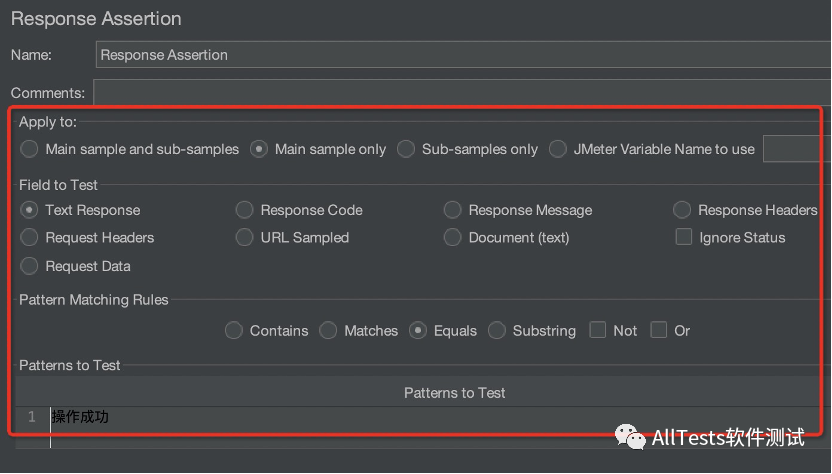Choose Response Code field option
The height and width of the screenshot is (474, 832).
245,210
